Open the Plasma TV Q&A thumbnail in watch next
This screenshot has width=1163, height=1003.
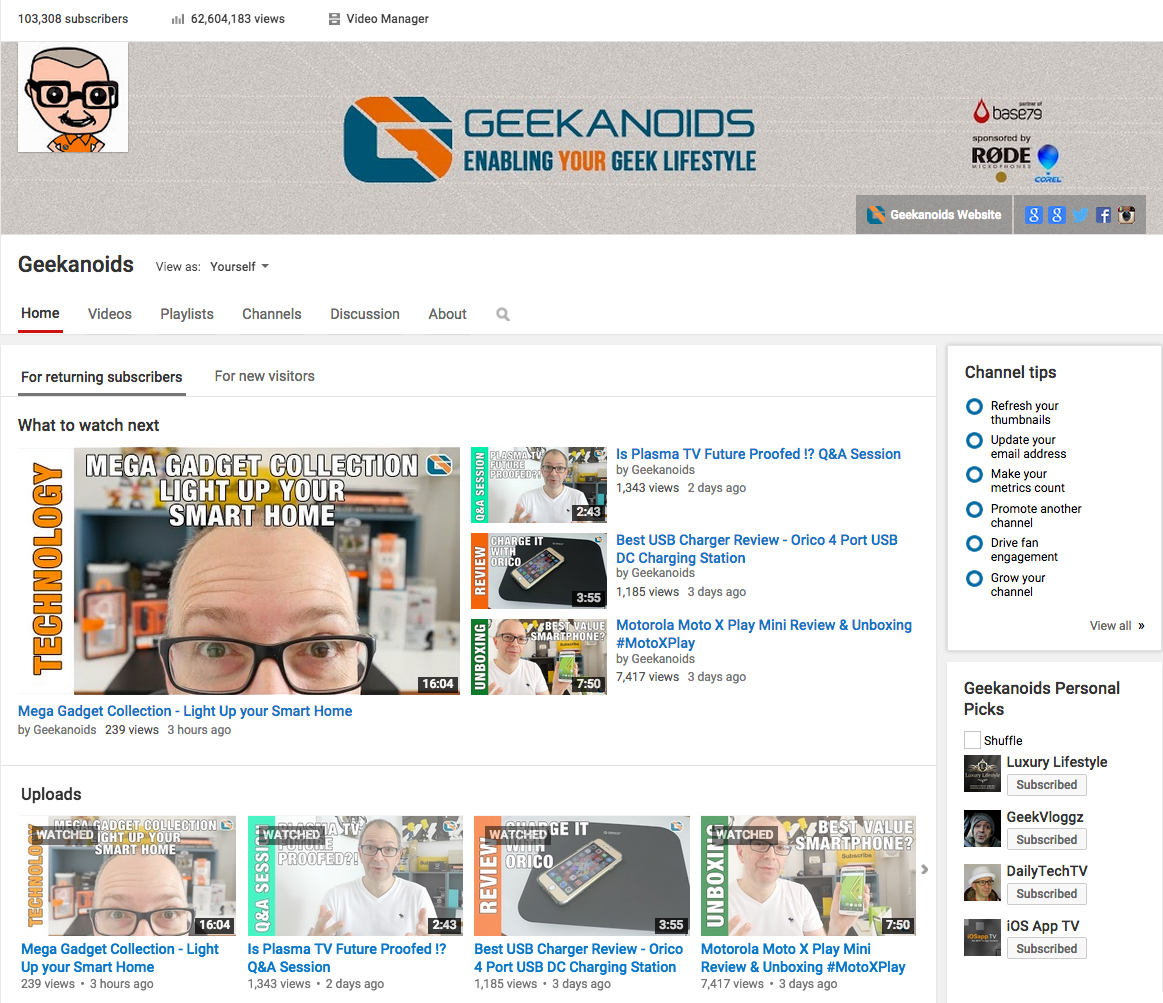(x=538, y=485)
